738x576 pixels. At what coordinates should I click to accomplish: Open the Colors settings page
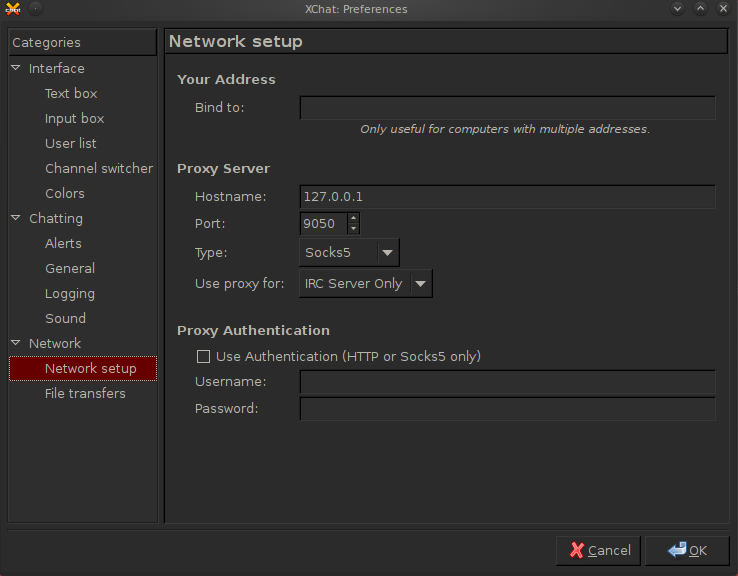65,193
